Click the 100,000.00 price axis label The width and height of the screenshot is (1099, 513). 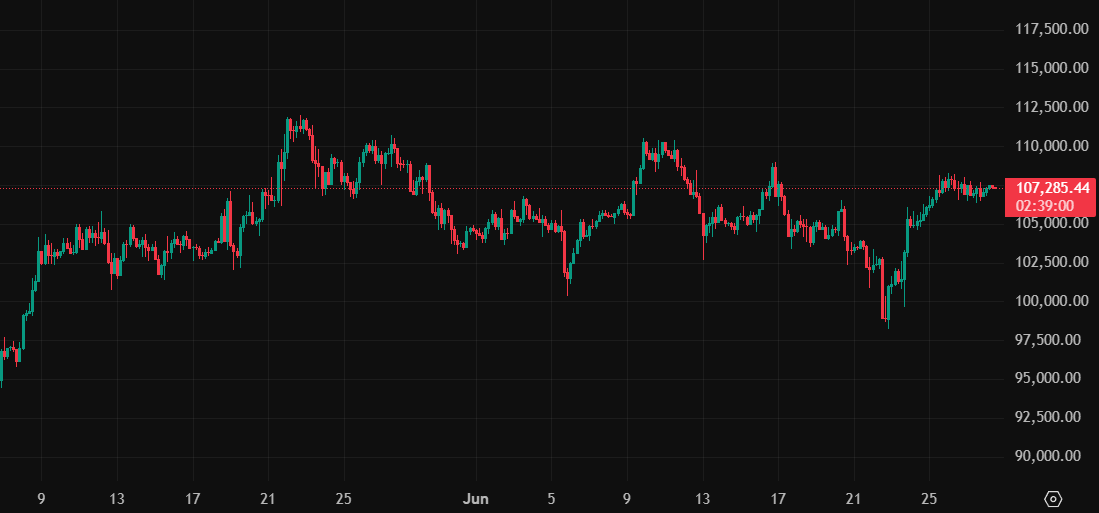(1051, 301)
